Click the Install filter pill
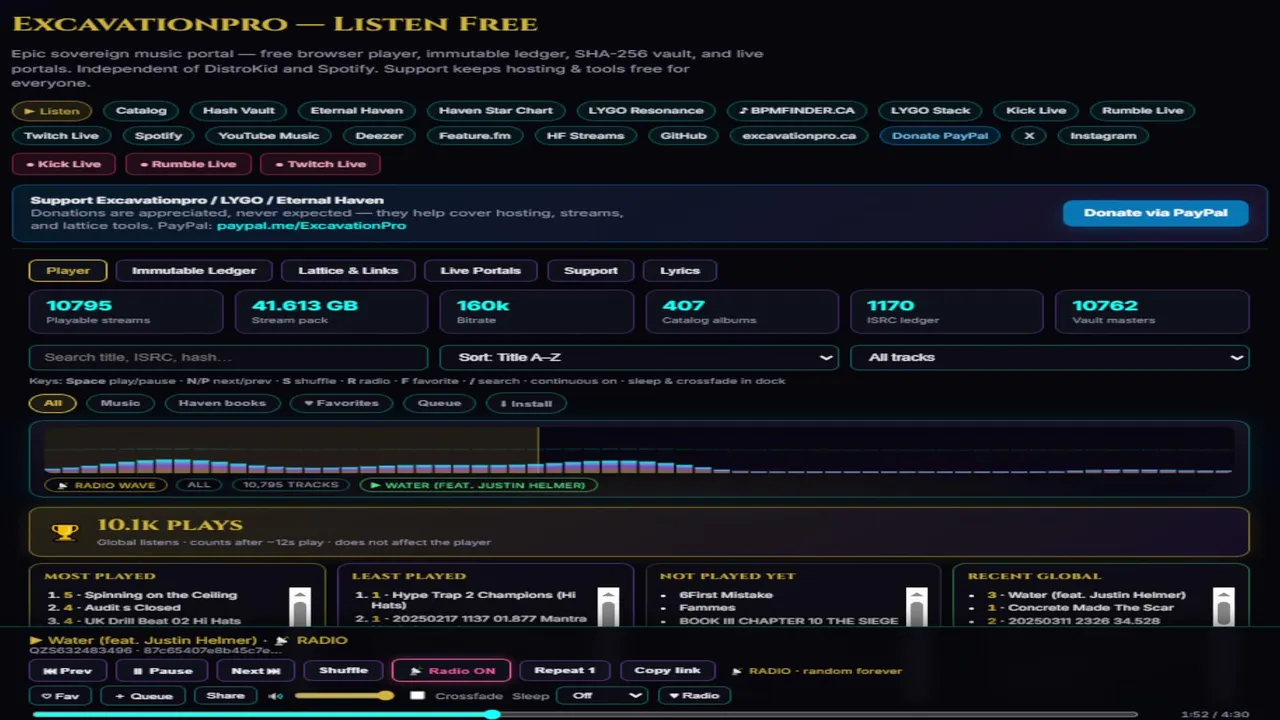 (526, 403)
